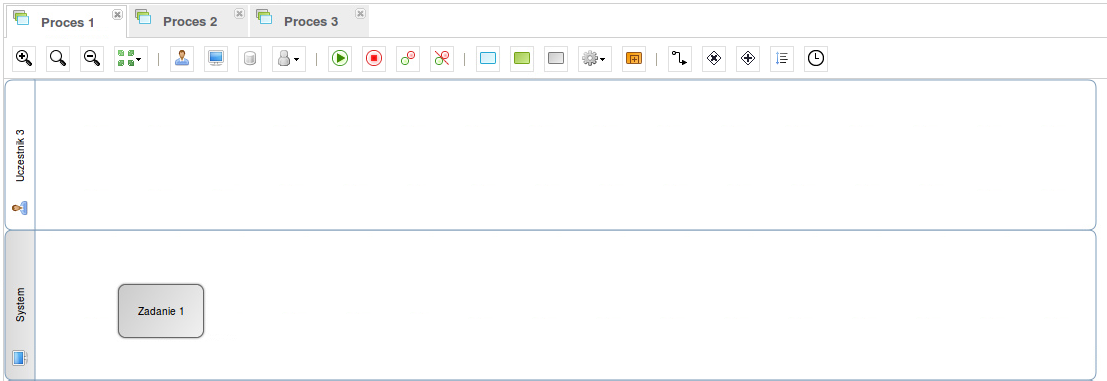The height and width of the screenshot is (381, 1107).
Task: Reset zoom with the plain magnifier icon
Action: [58, 59]
